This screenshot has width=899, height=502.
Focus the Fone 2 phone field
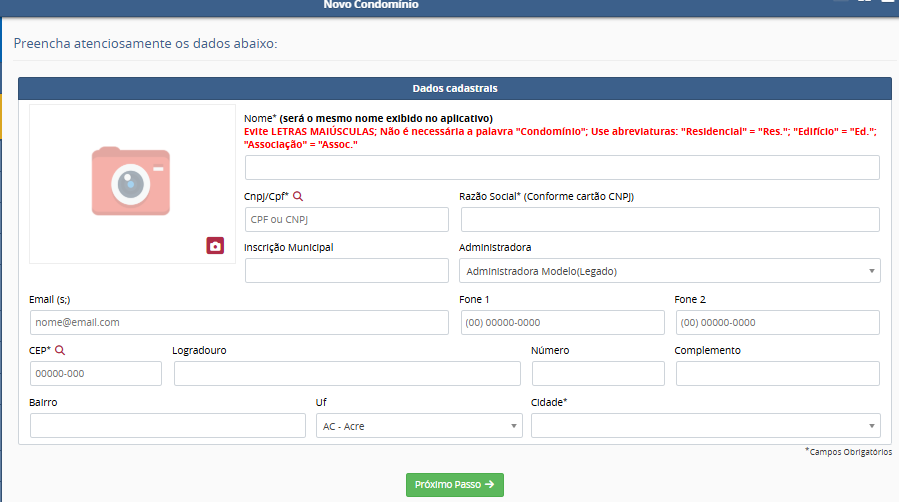(777, 322)
